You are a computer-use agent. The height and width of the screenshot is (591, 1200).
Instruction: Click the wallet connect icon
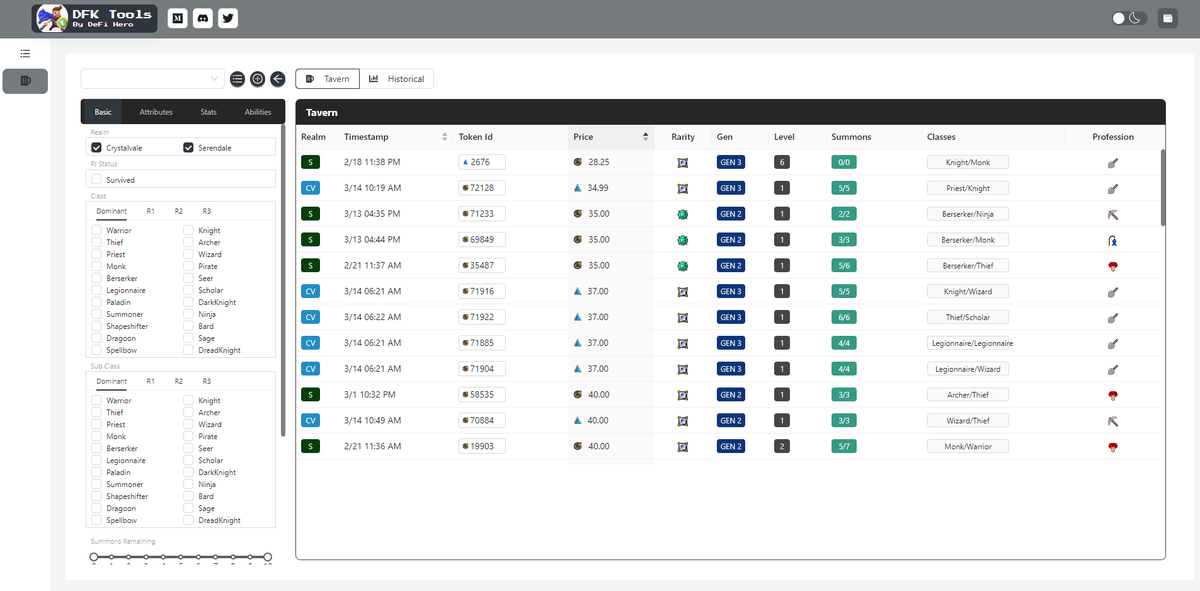click(x=1167, y=18)
